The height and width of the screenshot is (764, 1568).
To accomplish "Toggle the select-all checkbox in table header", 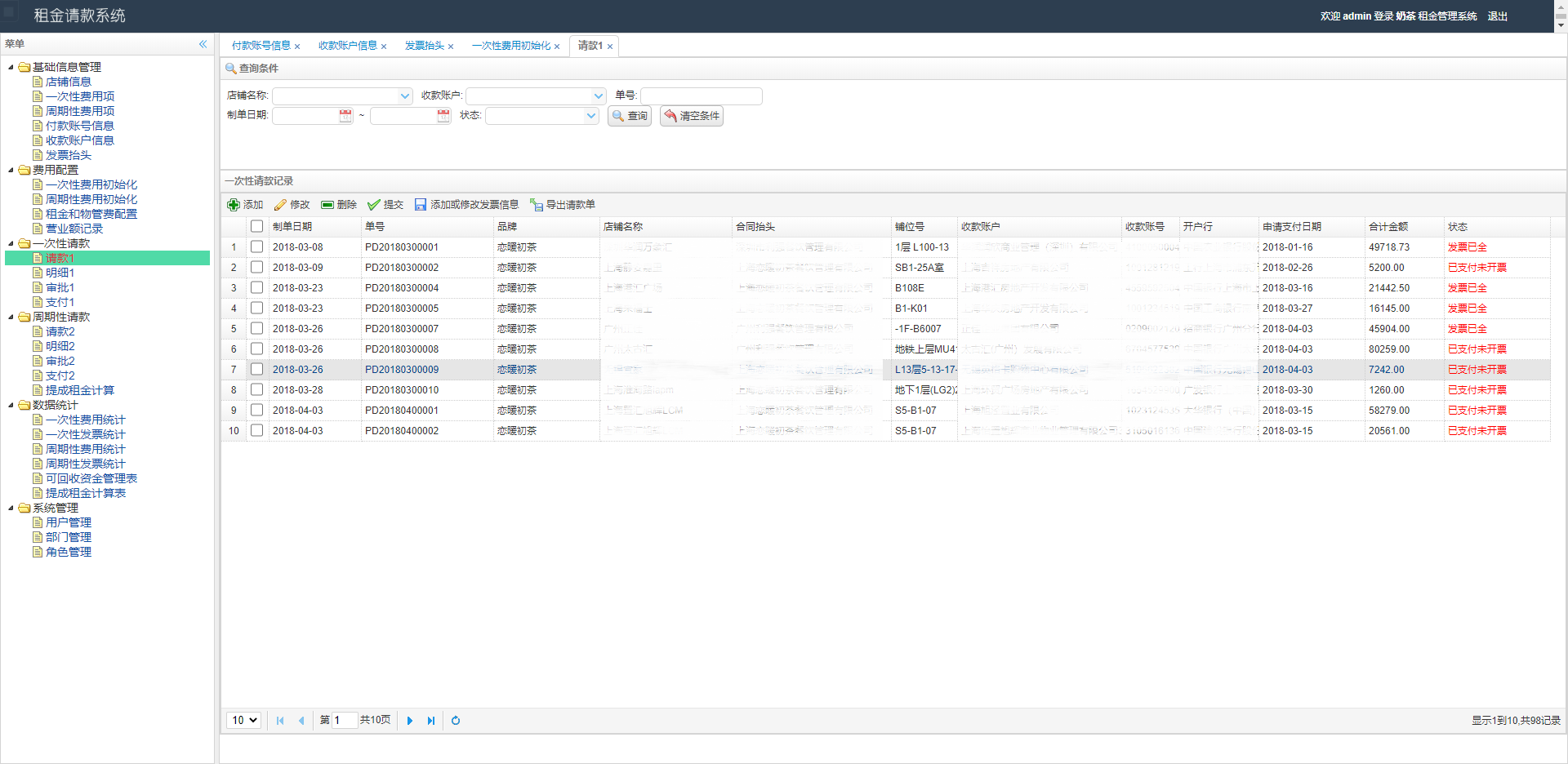I will coord(256,226).
